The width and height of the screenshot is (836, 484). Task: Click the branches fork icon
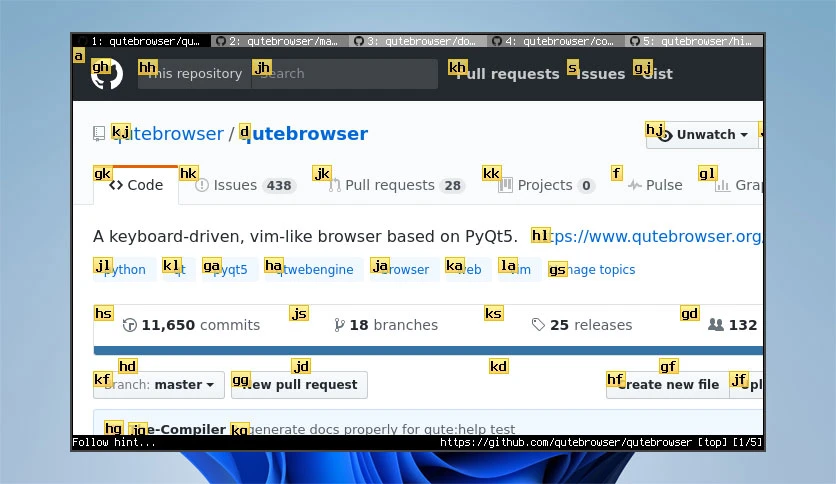pos(339,325)
